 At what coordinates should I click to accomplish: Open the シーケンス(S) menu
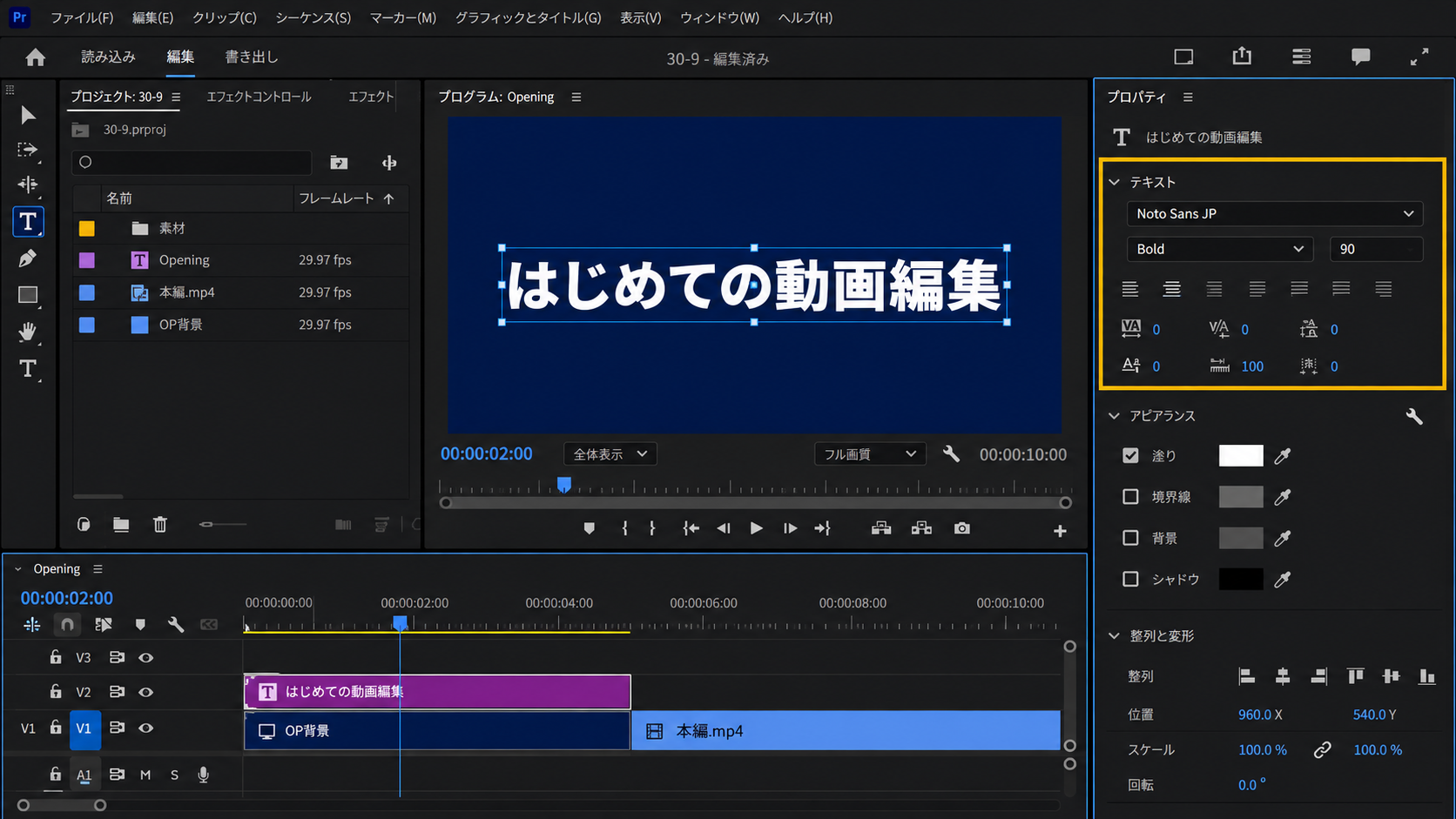(x=313, y=17)
